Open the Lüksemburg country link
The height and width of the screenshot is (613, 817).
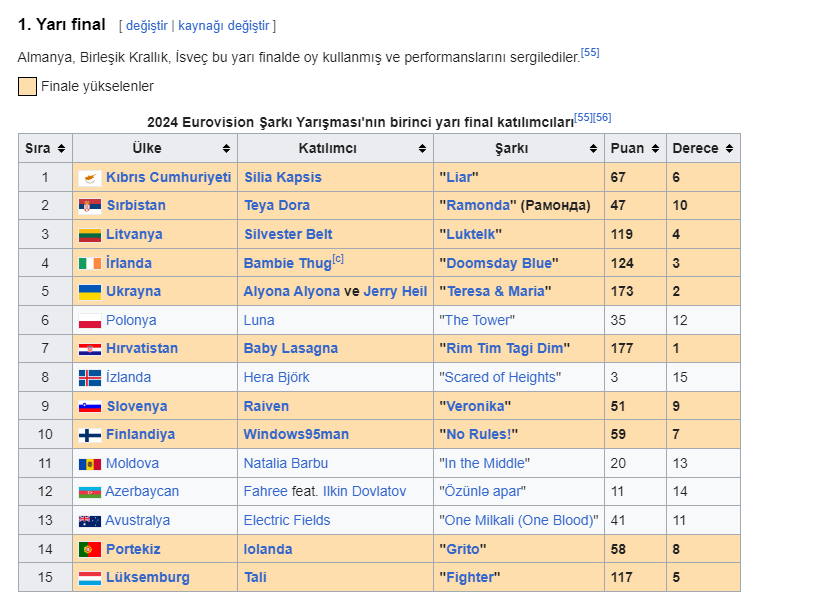pyautogui.click(x=147, y=578)
